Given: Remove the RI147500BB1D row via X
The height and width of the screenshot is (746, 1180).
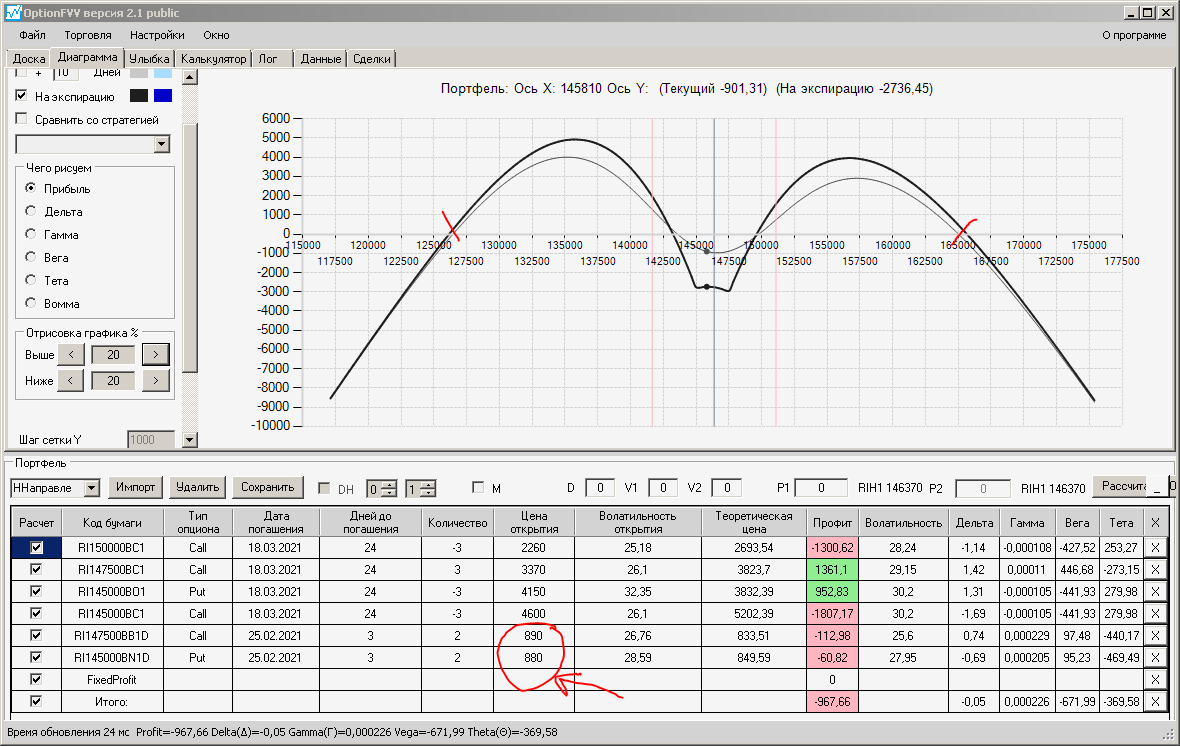Looking at the screenshot, I should click(1155, 635).
